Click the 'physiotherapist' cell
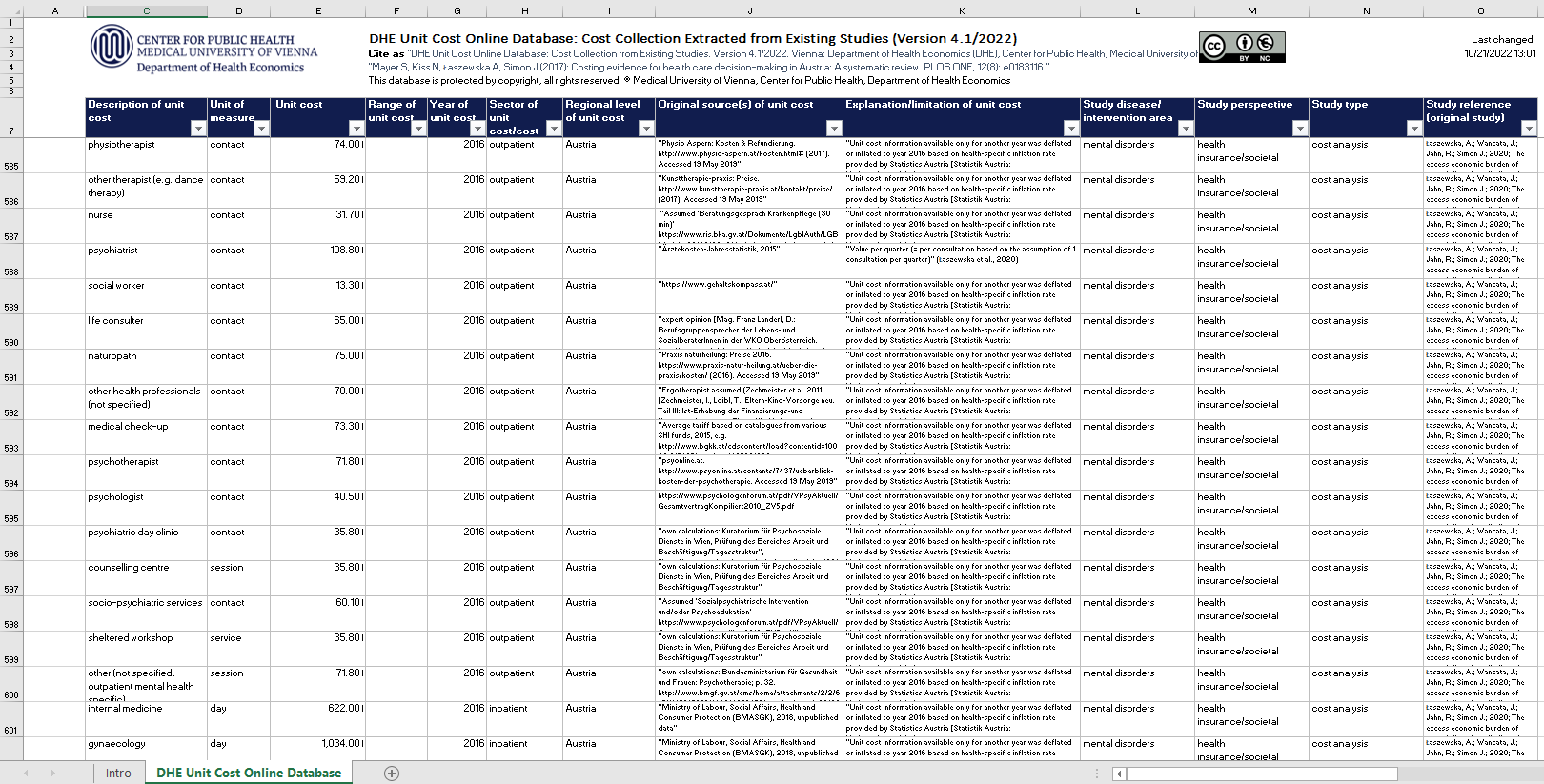 (146, 155)
